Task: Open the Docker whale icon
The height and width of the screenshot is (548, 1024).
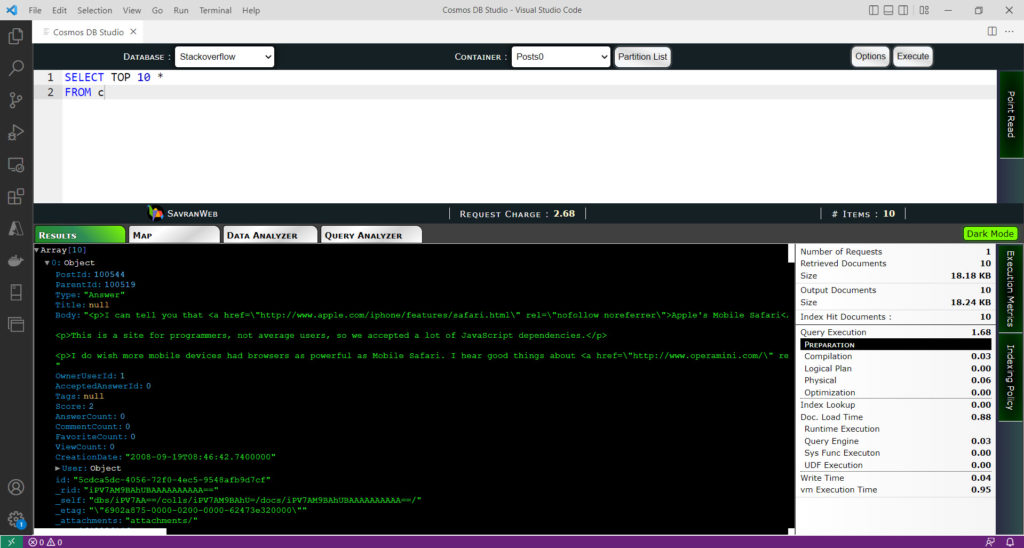Action: [16, 261]
